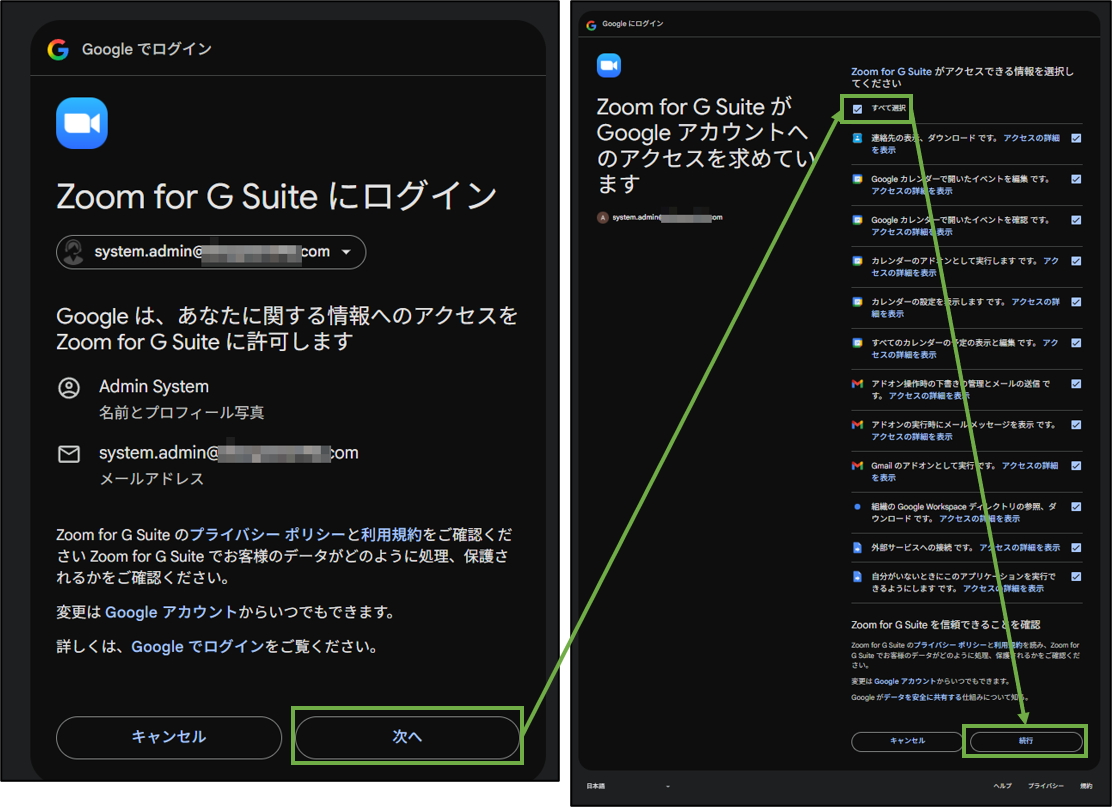1112x807 pixels.
Task: Click the Zoom camera icon in the left login dialog
Action: pyautogui.click(x=82, y=123)
